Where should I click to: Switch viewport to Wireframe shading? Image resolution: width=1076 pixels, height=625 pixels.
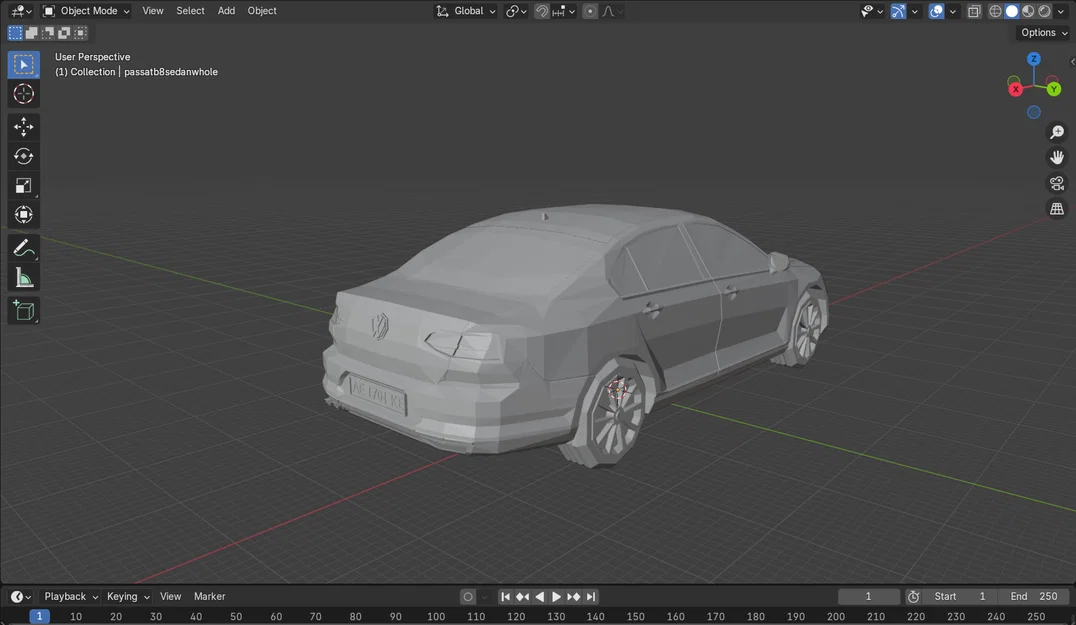click(x=995, y=11)
